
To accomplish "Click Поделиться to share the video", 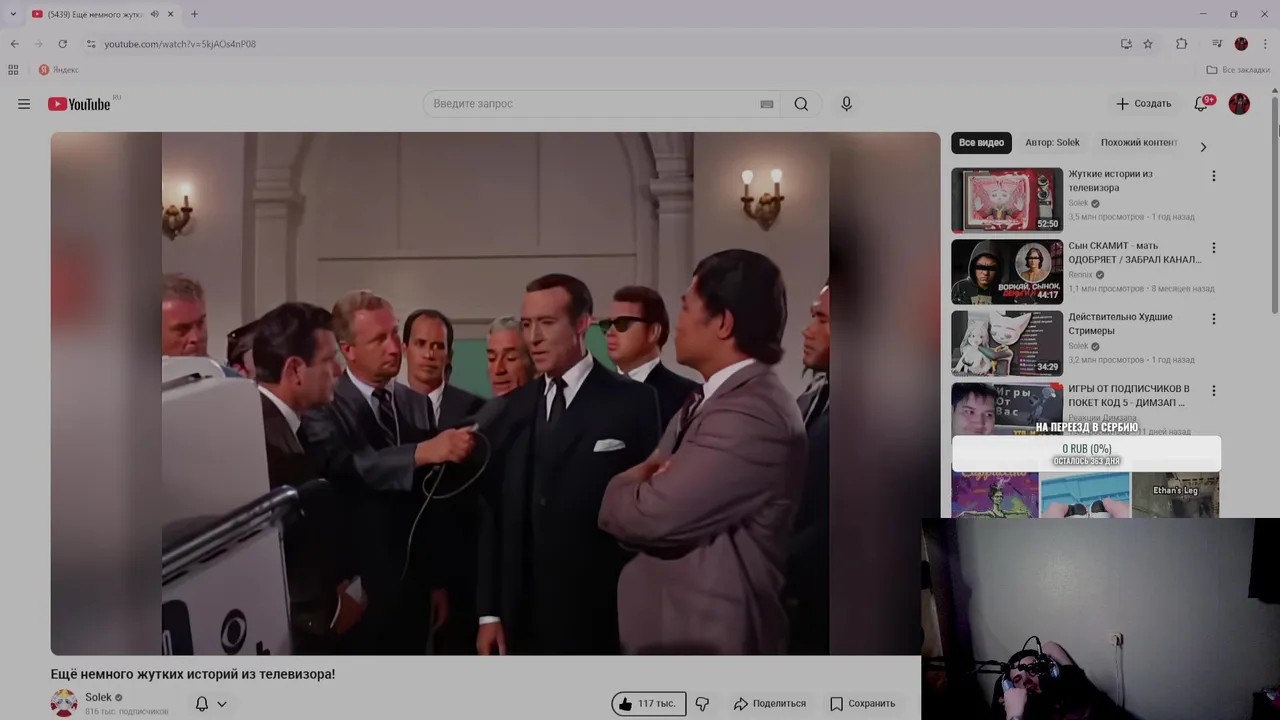I will [769, 704].
